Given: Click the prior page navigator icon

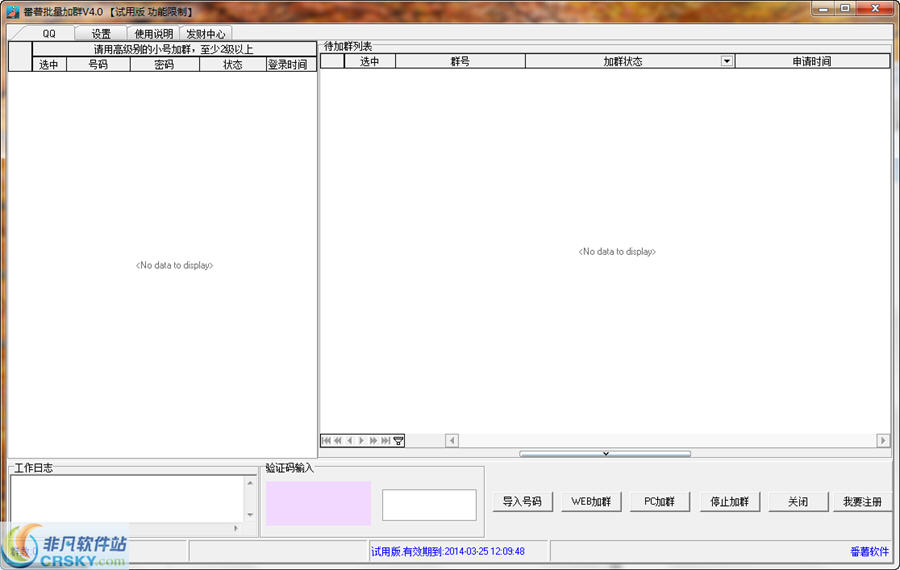Looking at the screenshot, I should [338, 441].
